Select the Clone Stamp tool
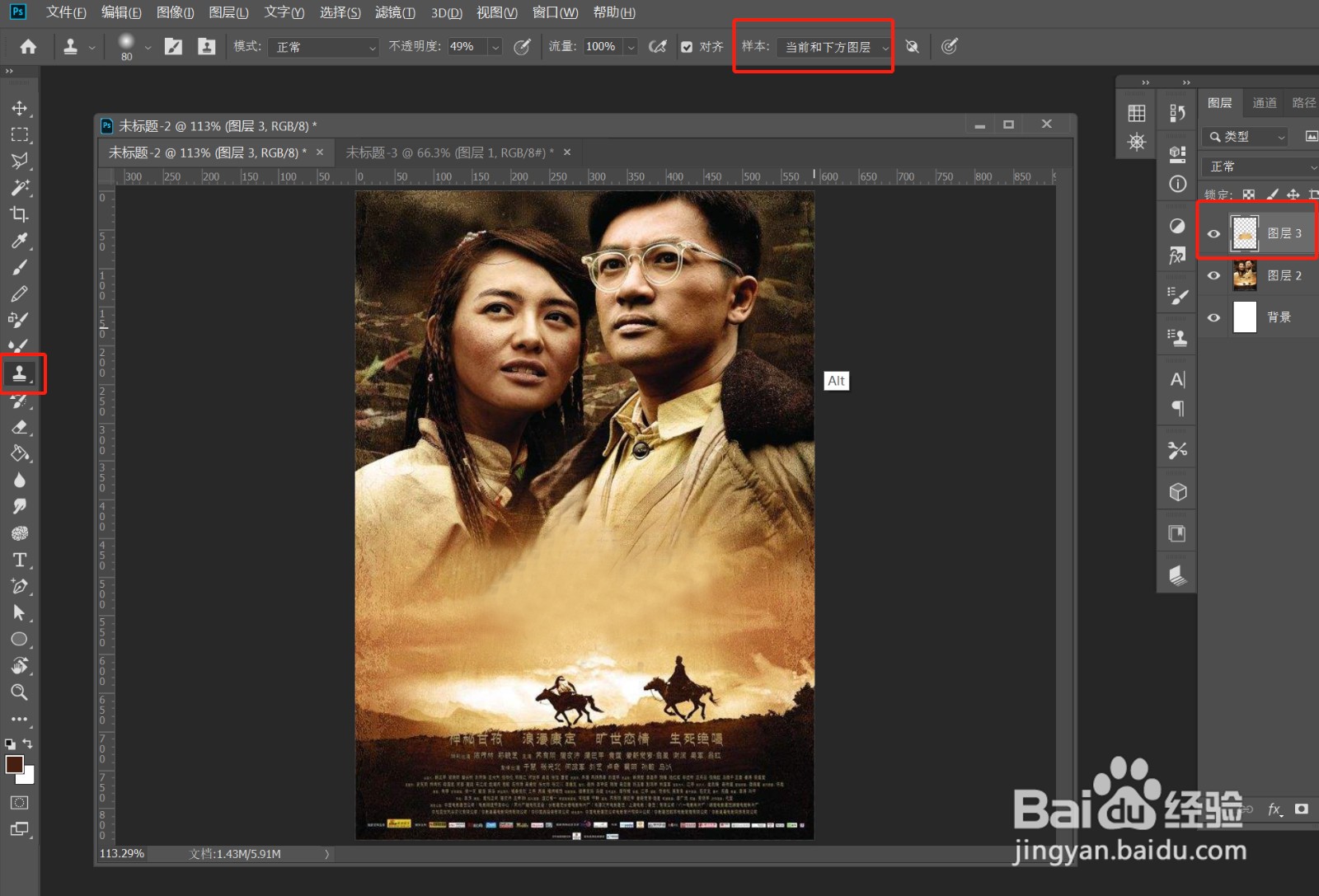 [x=20, y=373]
